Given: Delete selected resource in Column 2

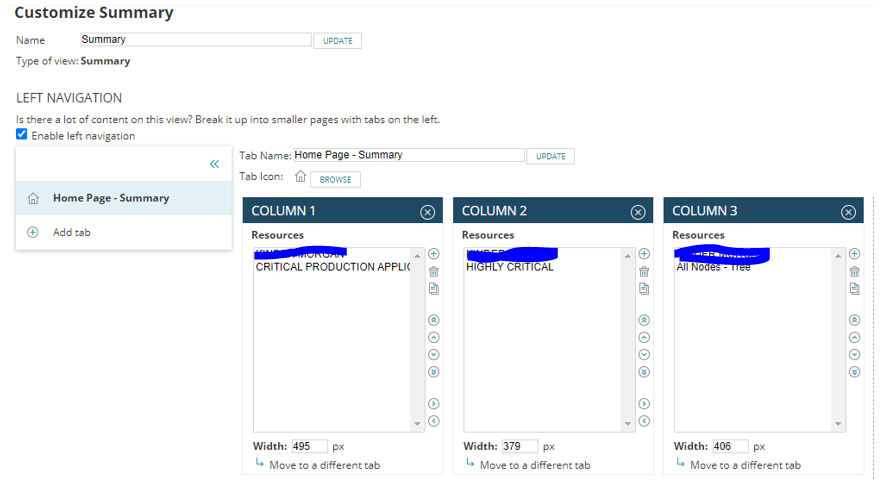Looking at the screenshot, I should point(644,271).
